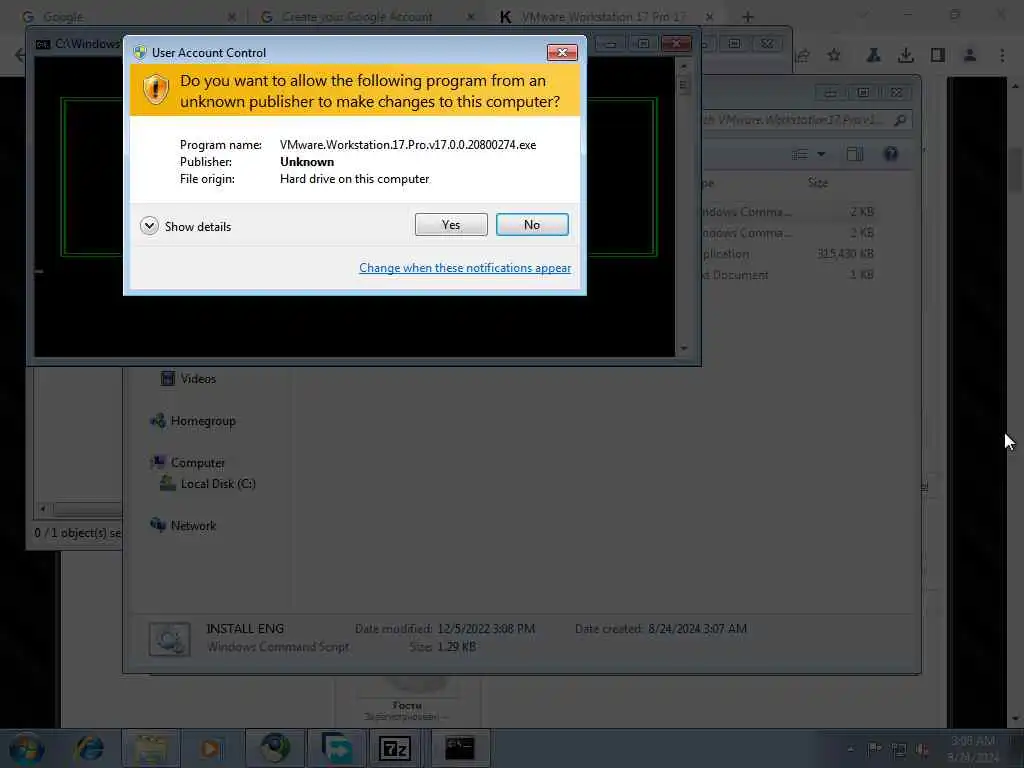Select Videos in the Explorer navigation pane
Image resolution: width=1024 pixels, height=768 pixels.
click(x=198, y=379)
